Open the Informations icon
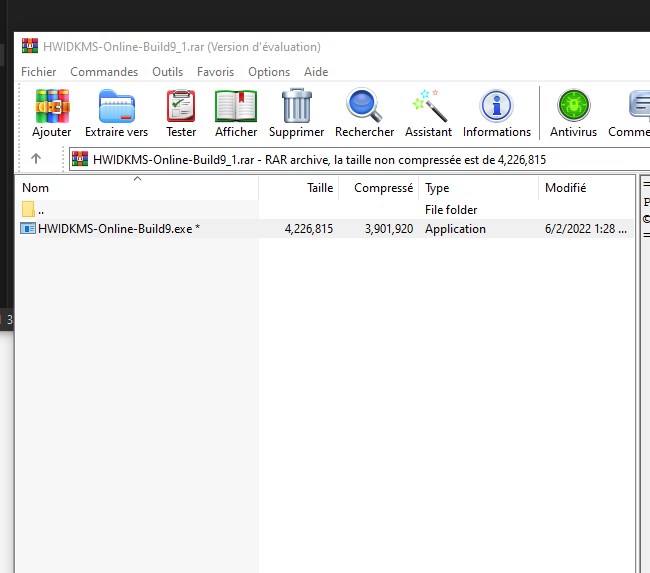Image resolution: width=650 pixels, height=573 pixels. point(496,106)
